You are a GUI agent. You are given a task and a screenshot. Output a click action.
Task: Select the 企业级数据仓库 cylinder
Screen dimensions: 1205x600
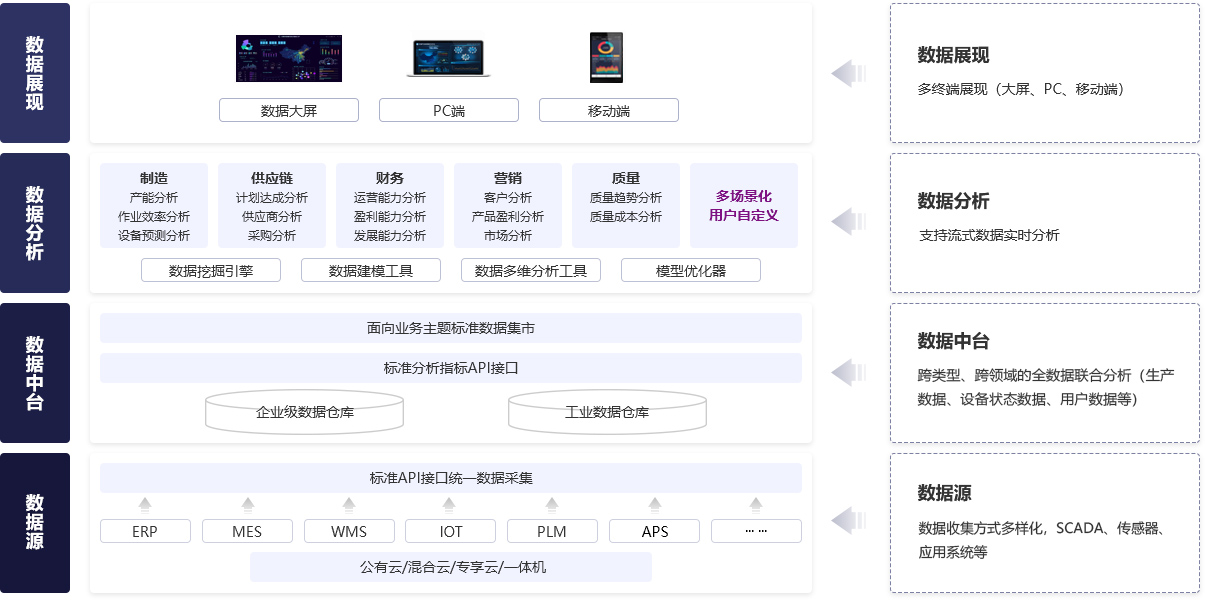[x=305, y=411]
